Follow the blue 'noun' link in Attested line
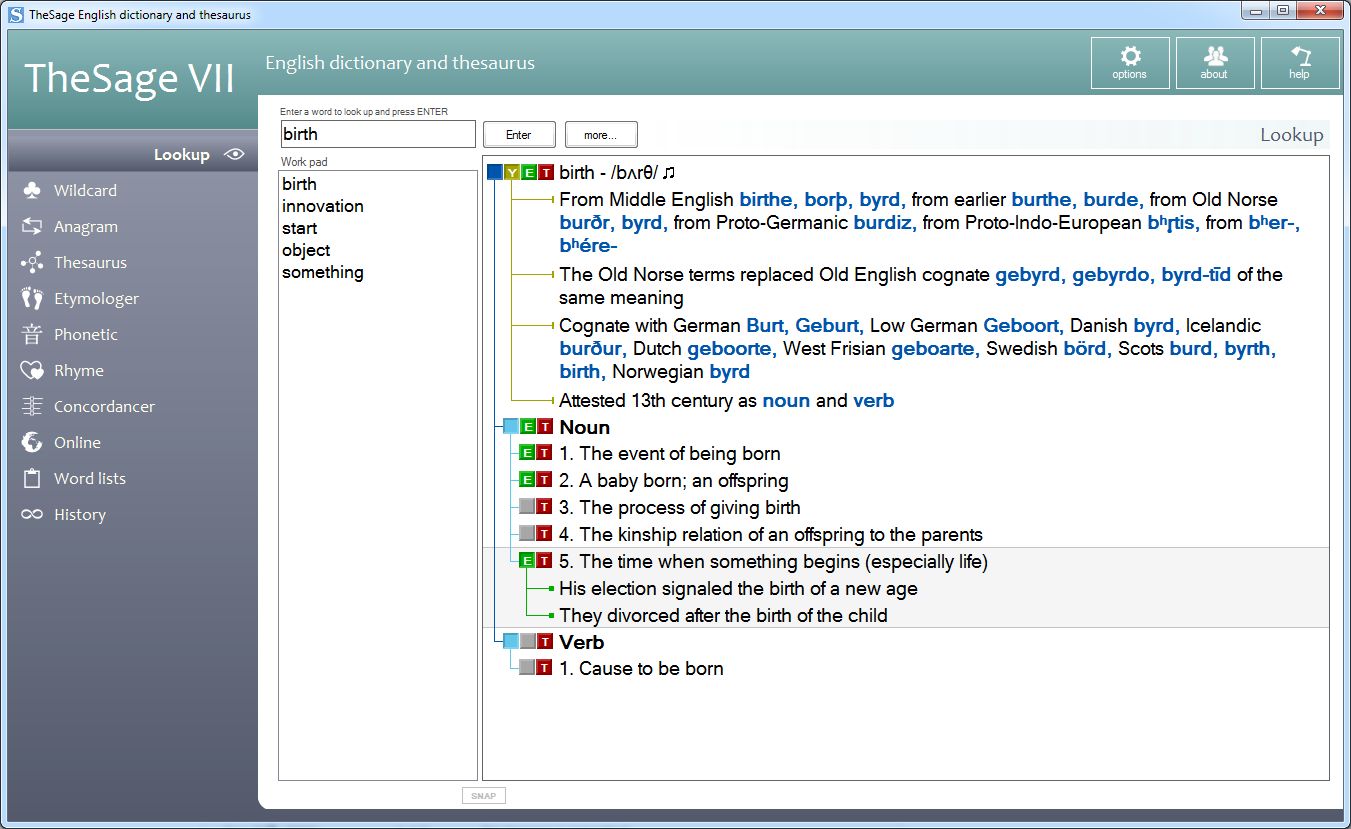This screenshot has height=829, width=1351. coord(787,401)
